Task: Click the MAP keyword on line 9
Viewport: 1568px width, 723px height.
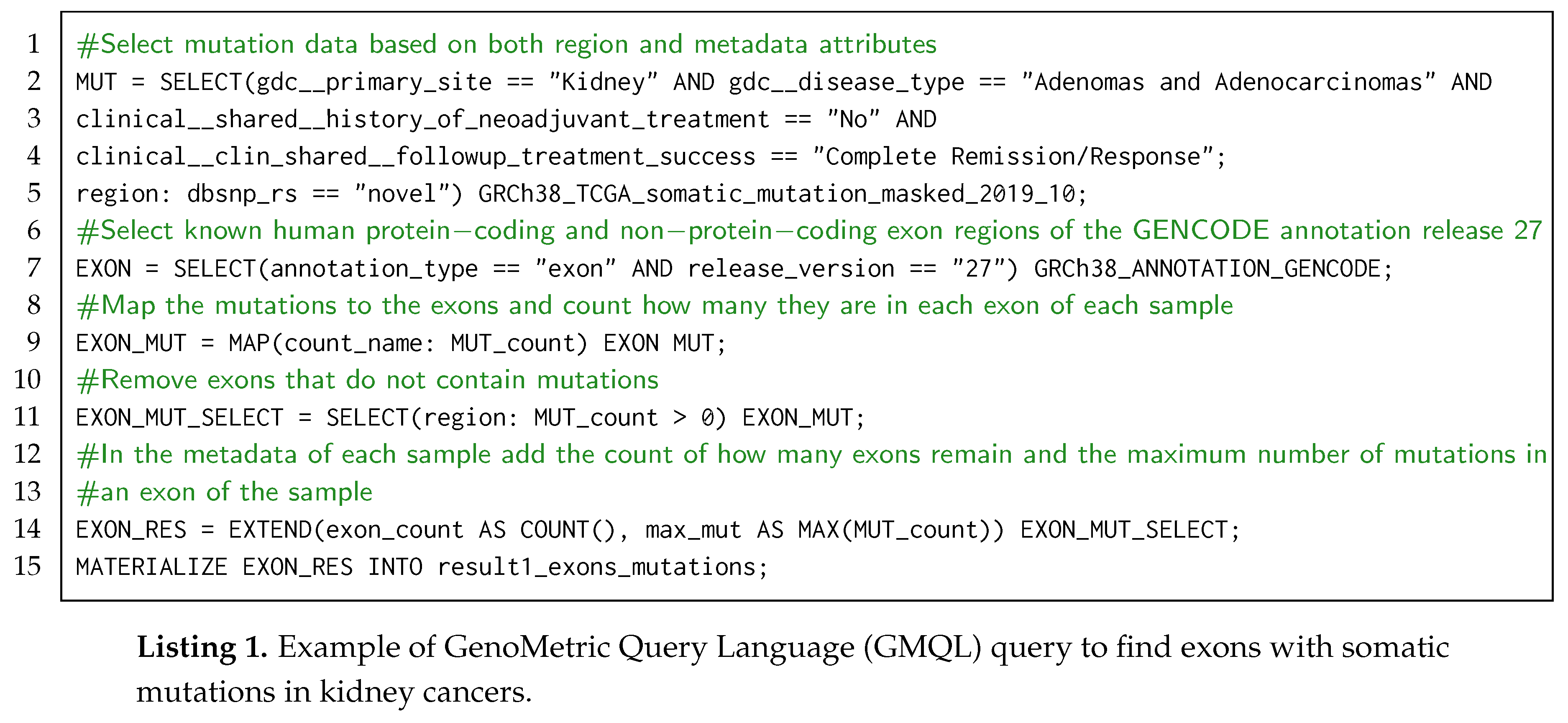Action: coord(249,344)
